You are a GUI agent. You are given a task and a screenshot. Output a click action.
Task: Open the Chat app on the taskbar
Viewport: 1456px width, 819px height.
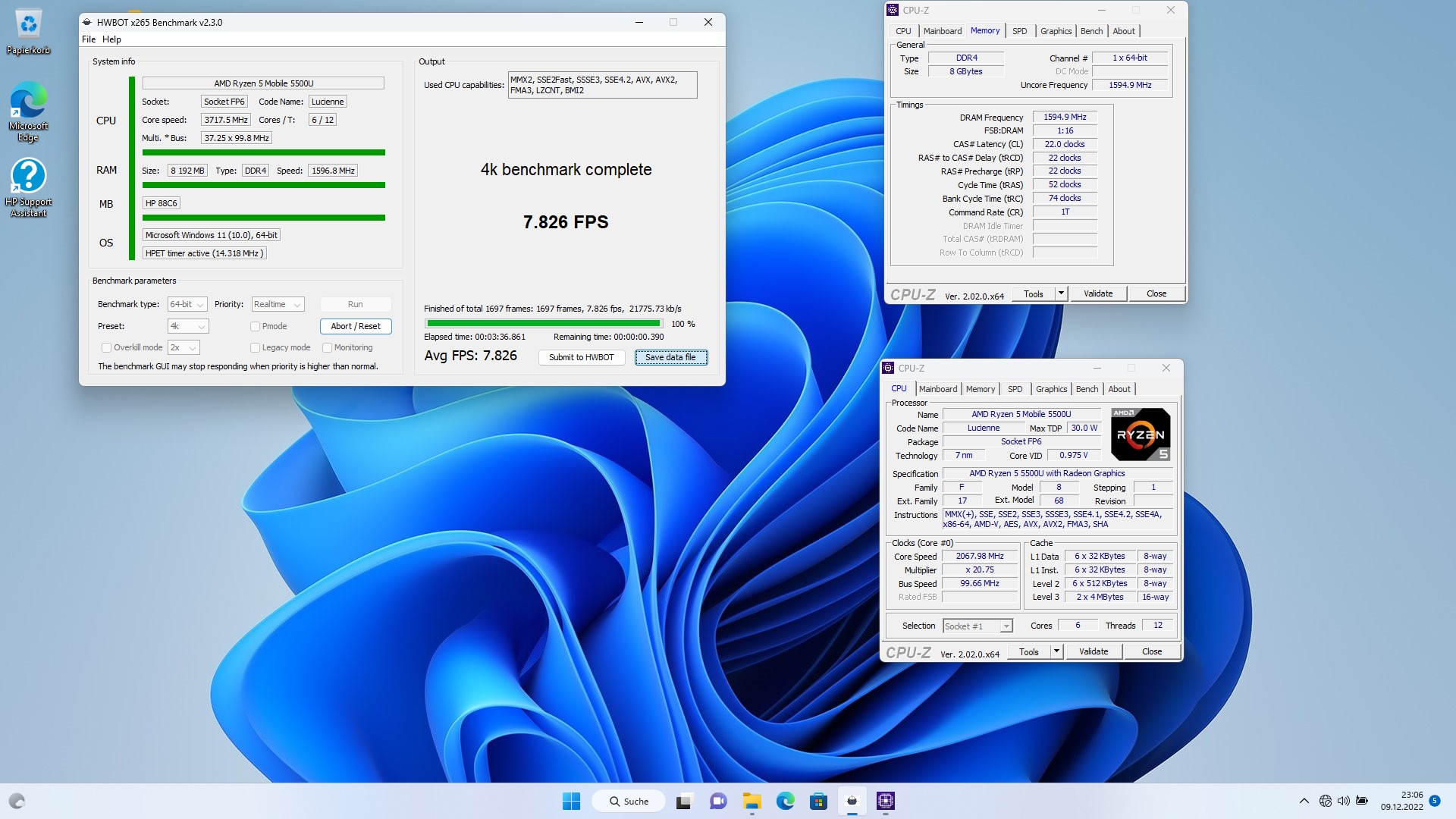pyautogui.click(x=717, y=801)
